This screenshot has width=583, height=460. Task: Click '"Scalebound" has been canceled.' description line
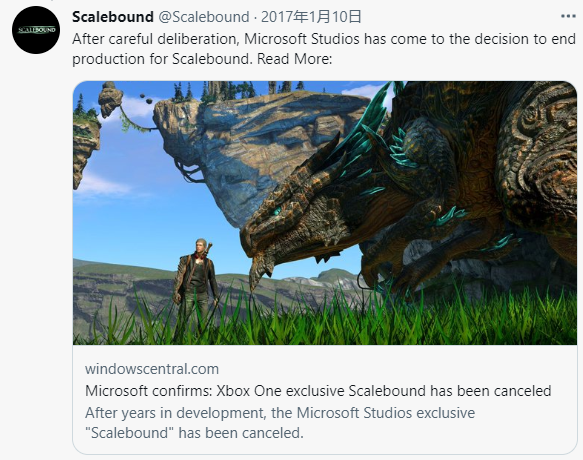coord(194,433)
